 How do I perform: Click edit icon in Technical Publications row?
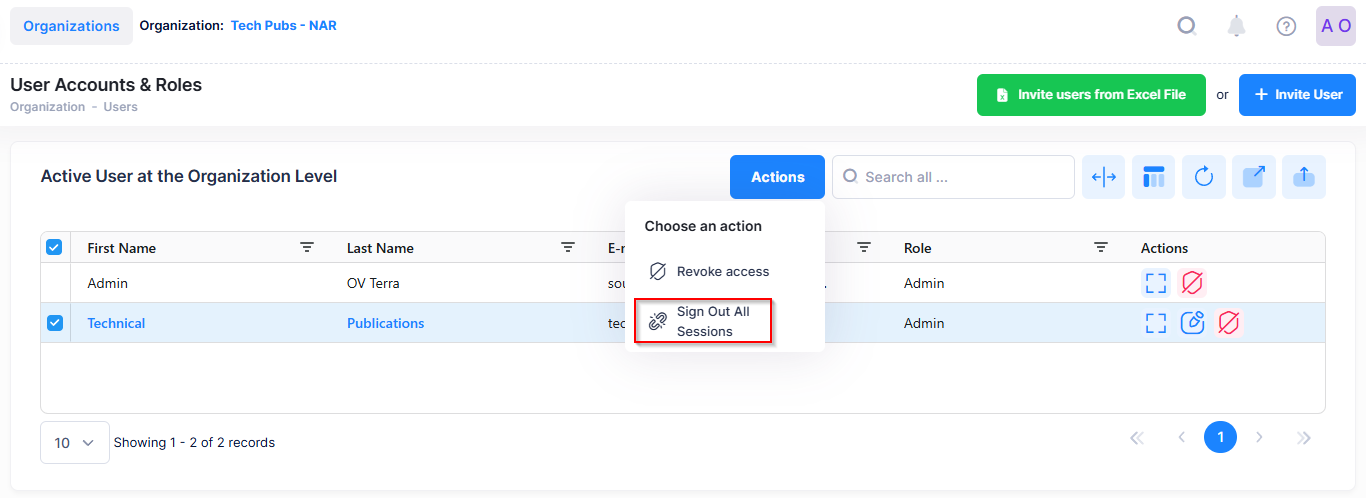pyautogui.click(x=1192, y=323)
